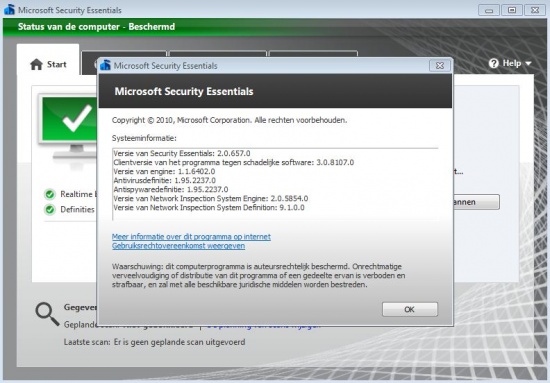Click Security Essentials icon in dialog title bar
The width and height of the screenshot is (550, 383).
[105, 65]
